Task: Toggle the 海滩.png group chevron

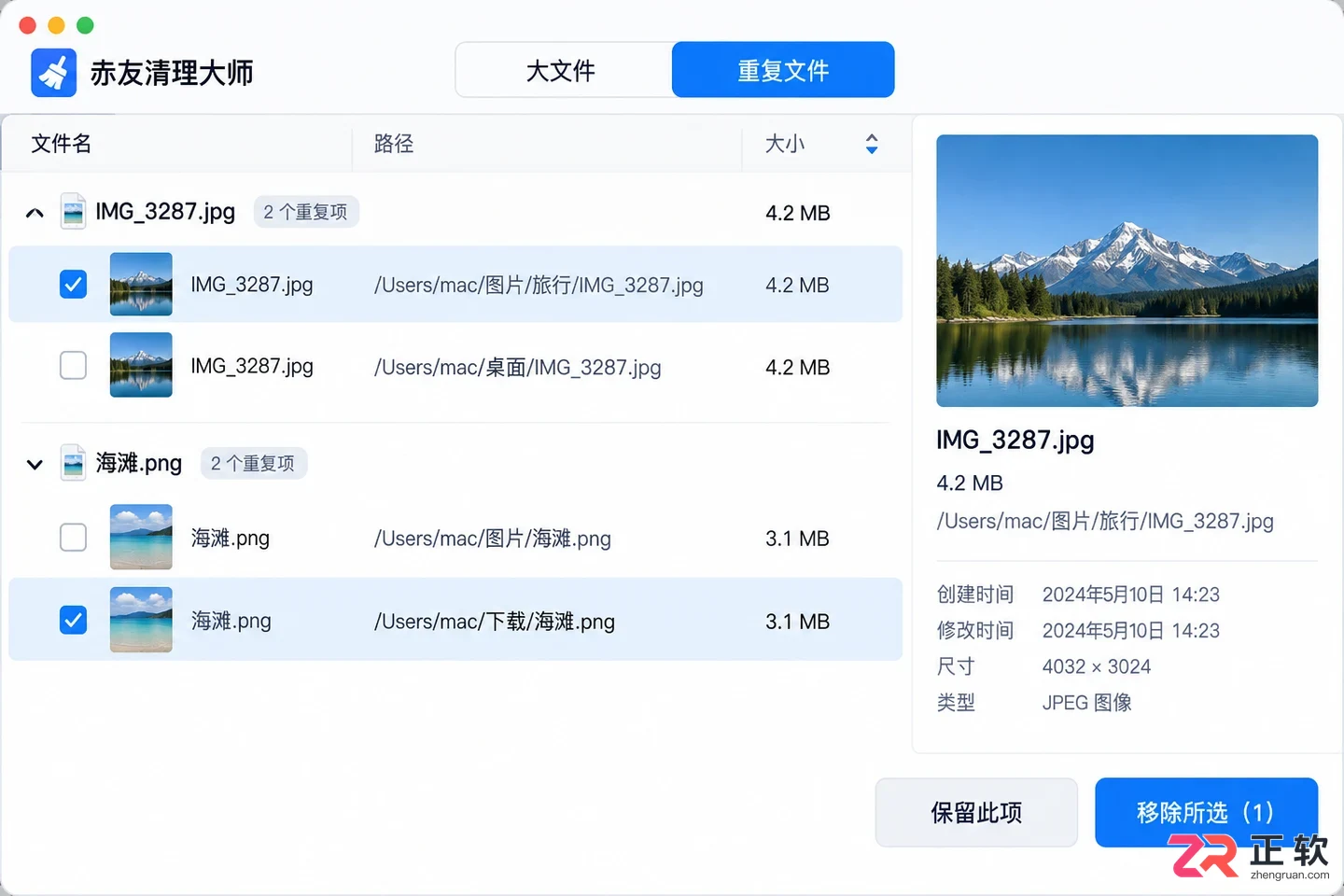Action: (x=35, y=464)
